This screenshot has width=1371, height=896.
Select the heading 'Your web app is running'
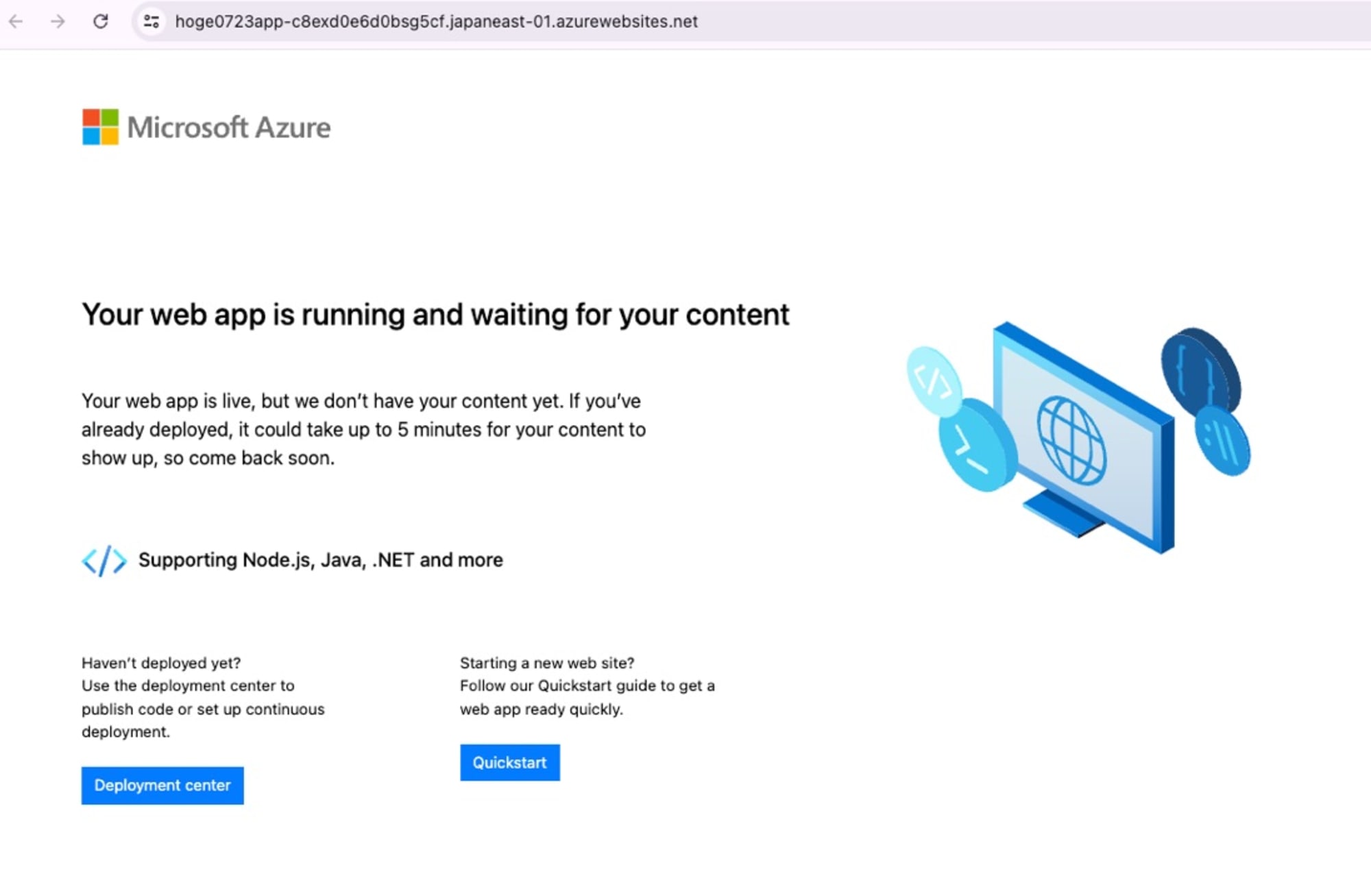[435, 315]
